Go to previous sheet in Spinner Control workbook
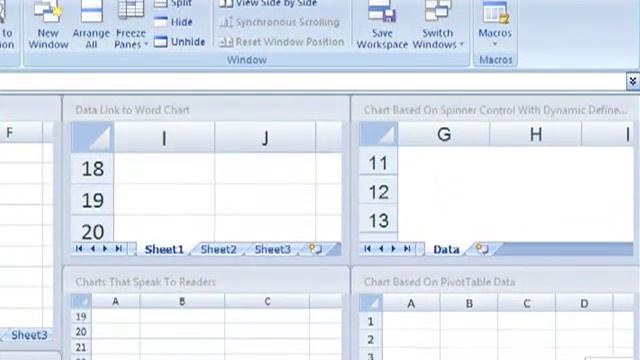Screen dimensions: 640x360 (x=381, y=249)
